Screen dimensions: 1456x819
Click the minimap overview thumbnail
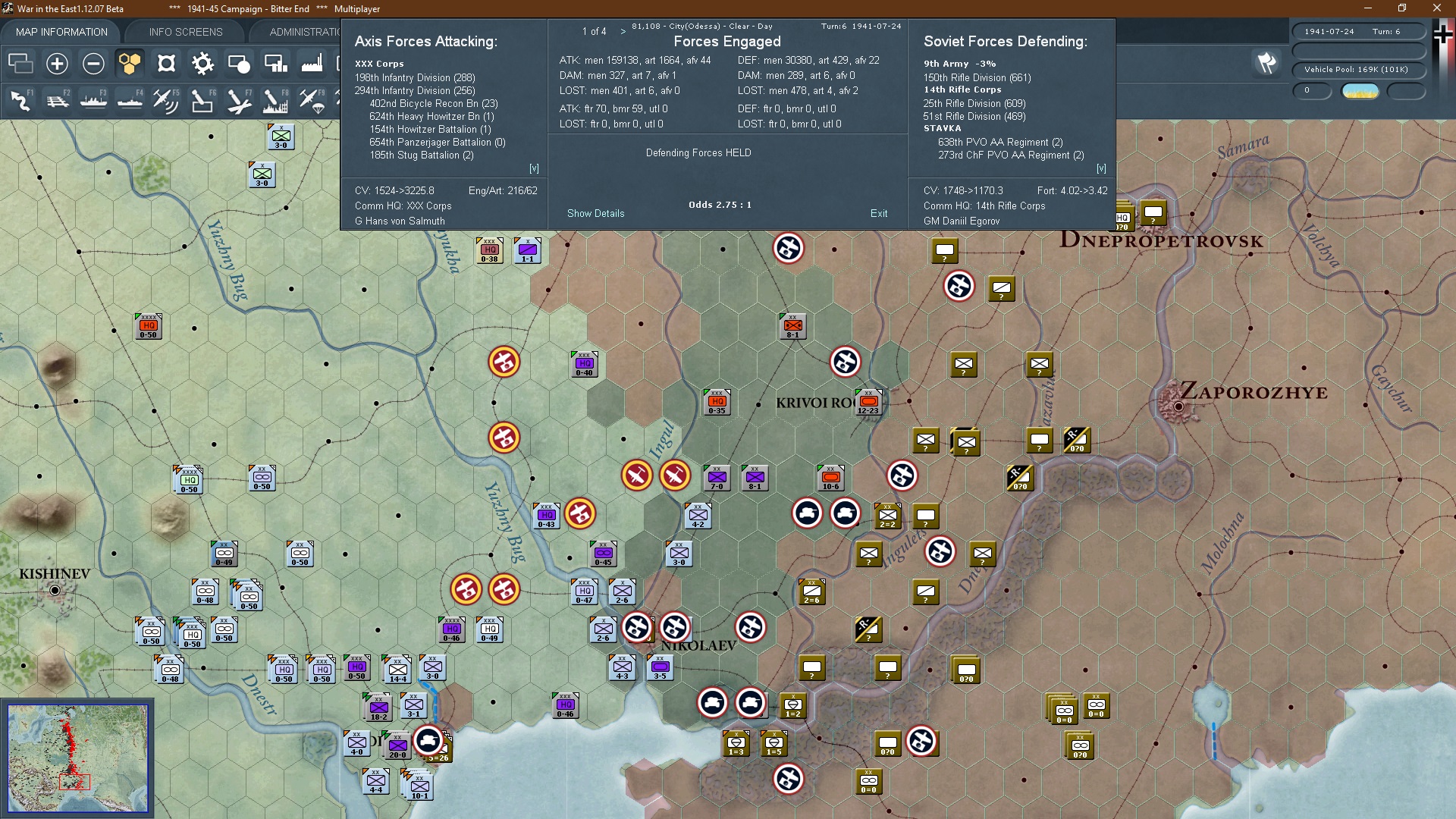click(x=78, y=758)
